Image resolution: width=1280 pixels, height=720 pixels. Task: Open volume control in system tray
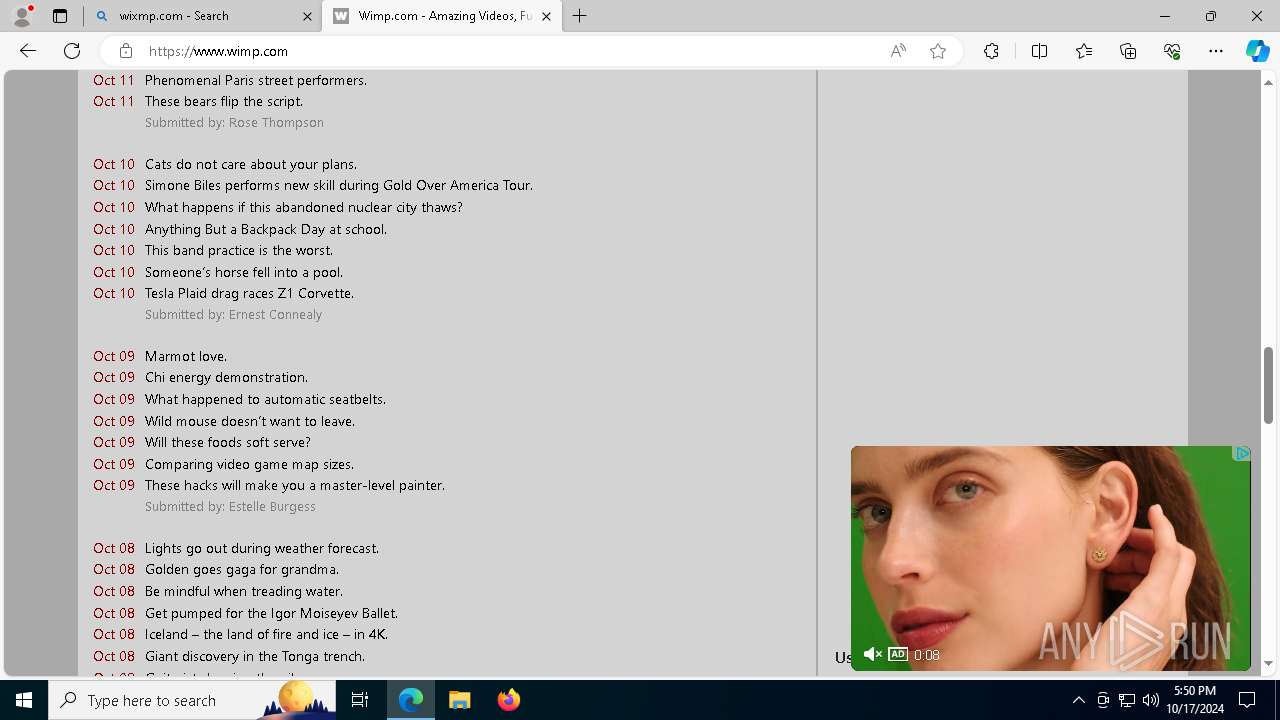pos(1150,700)
